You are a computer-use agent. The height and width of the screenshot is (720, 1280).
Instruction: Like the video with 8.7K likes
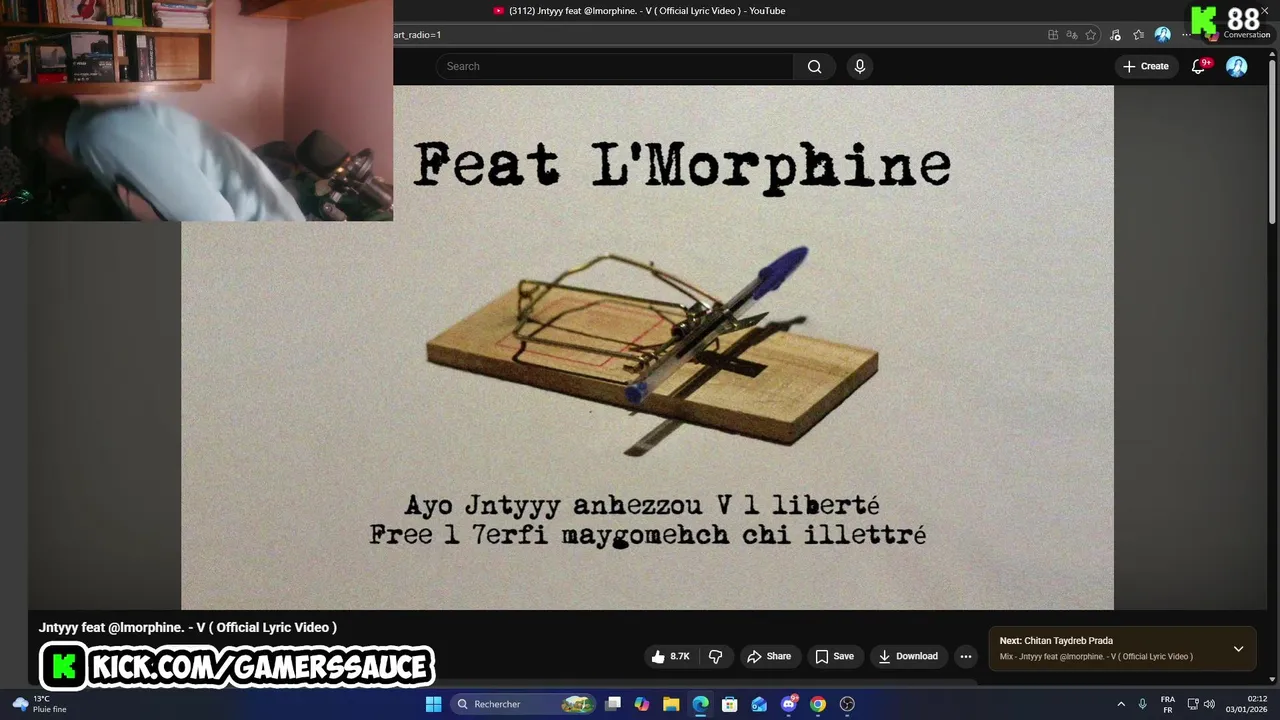670,656
